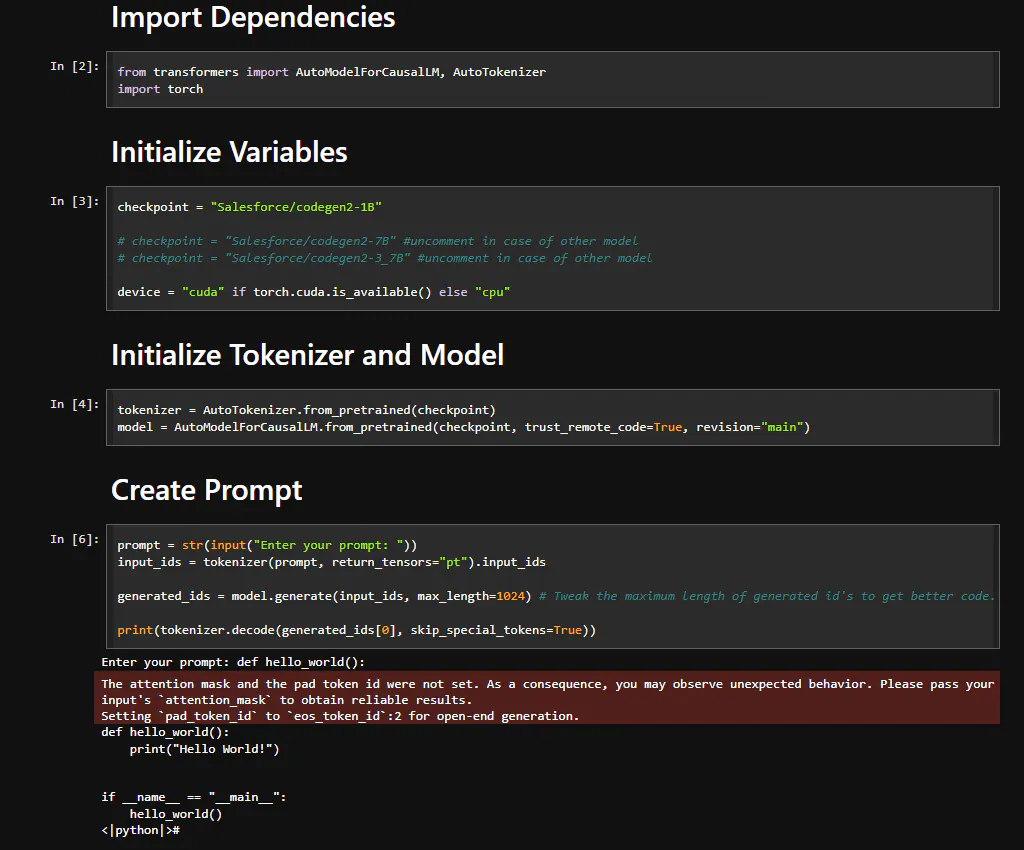
Task: Click the "Initialize Variables" heading
Action: click(229, 152)
